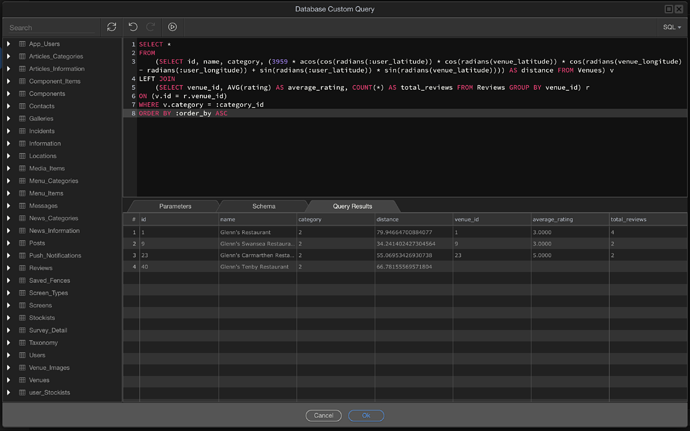Select the Glenn's Tenby Restaurant row
690x431 pixels.
coord(405,267)
